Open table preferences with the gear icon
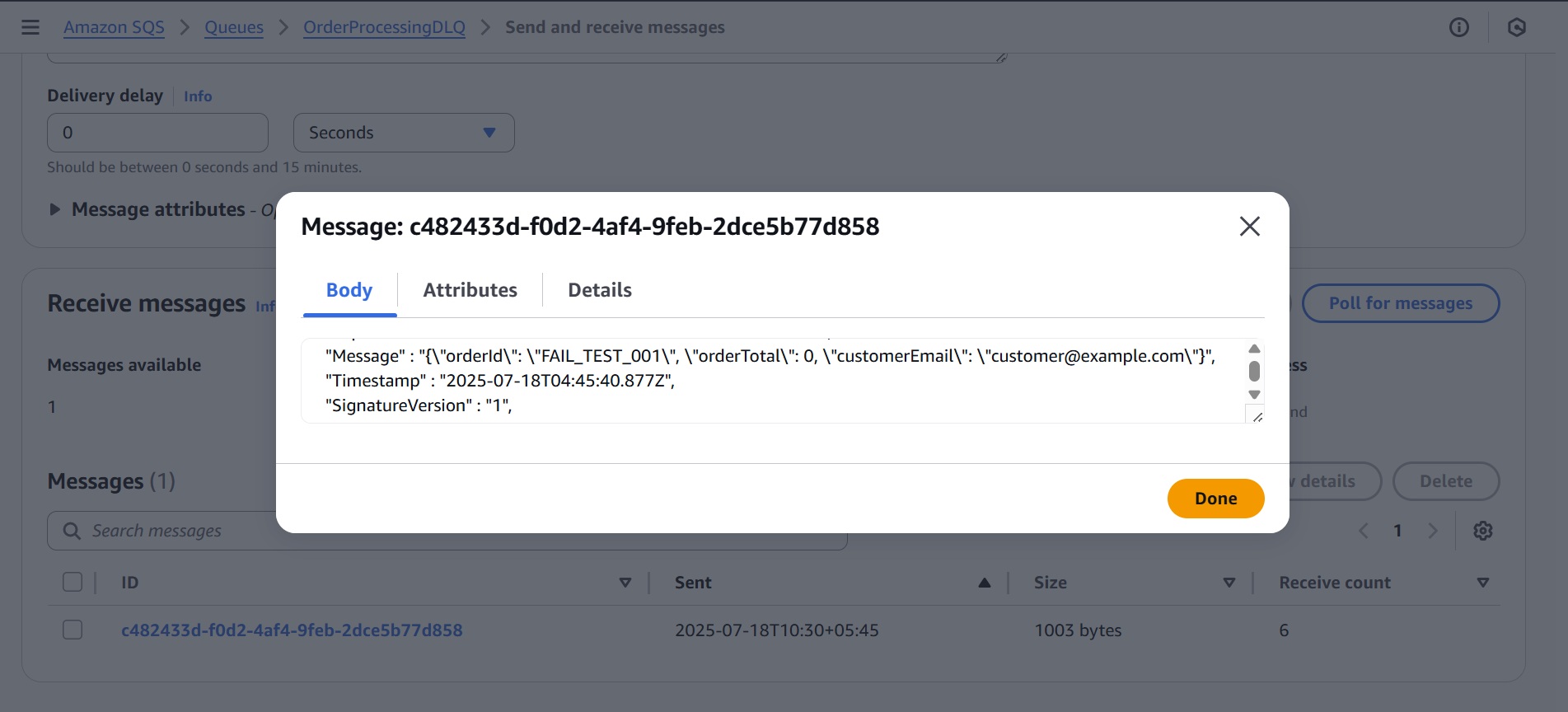Image resolution: width=1568 pixels, height=712 pixels. pyautogui.click(x=1483, y=530)
